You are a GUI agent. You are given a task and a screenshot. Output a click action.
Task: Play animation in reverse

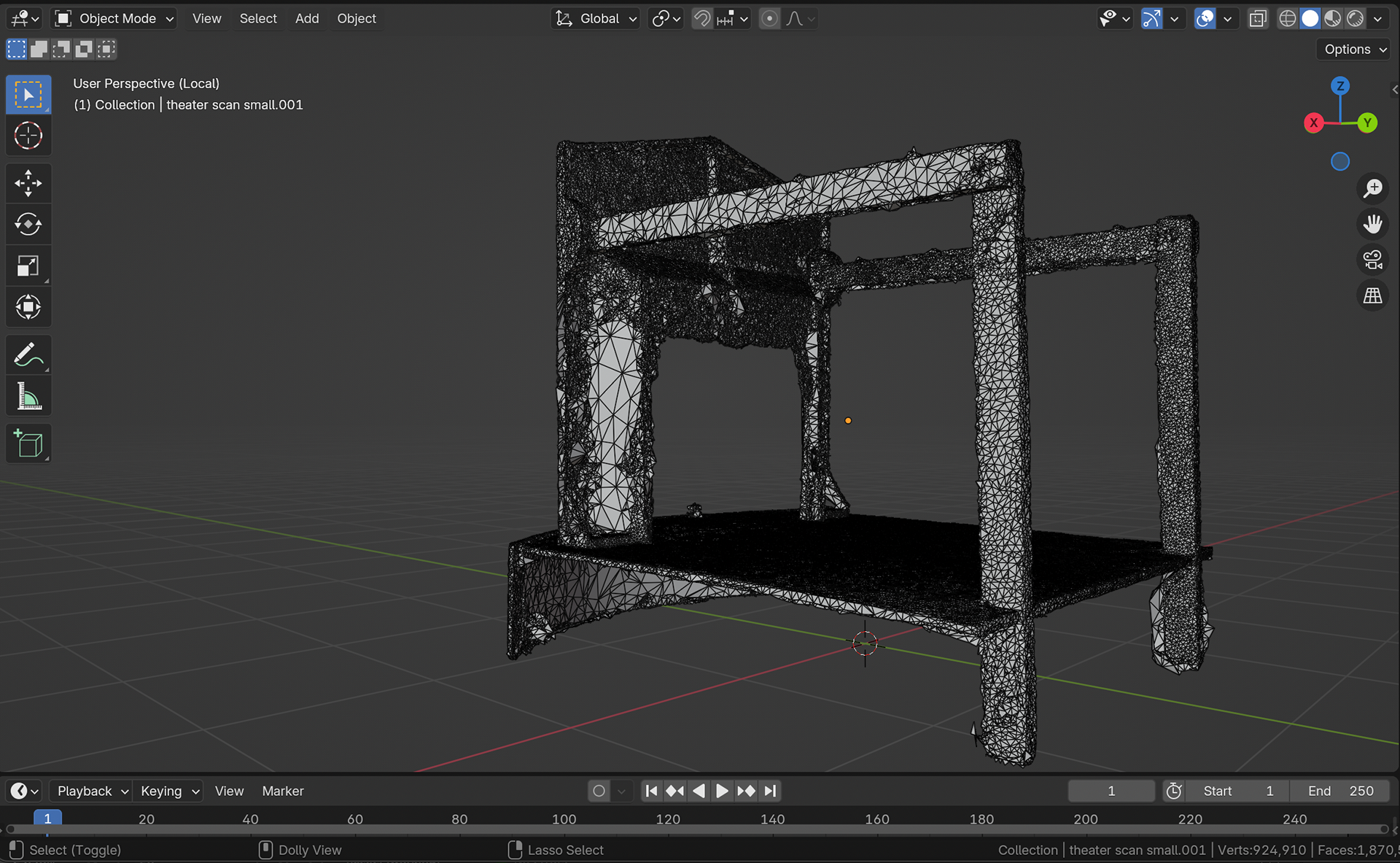click(699, 791)
